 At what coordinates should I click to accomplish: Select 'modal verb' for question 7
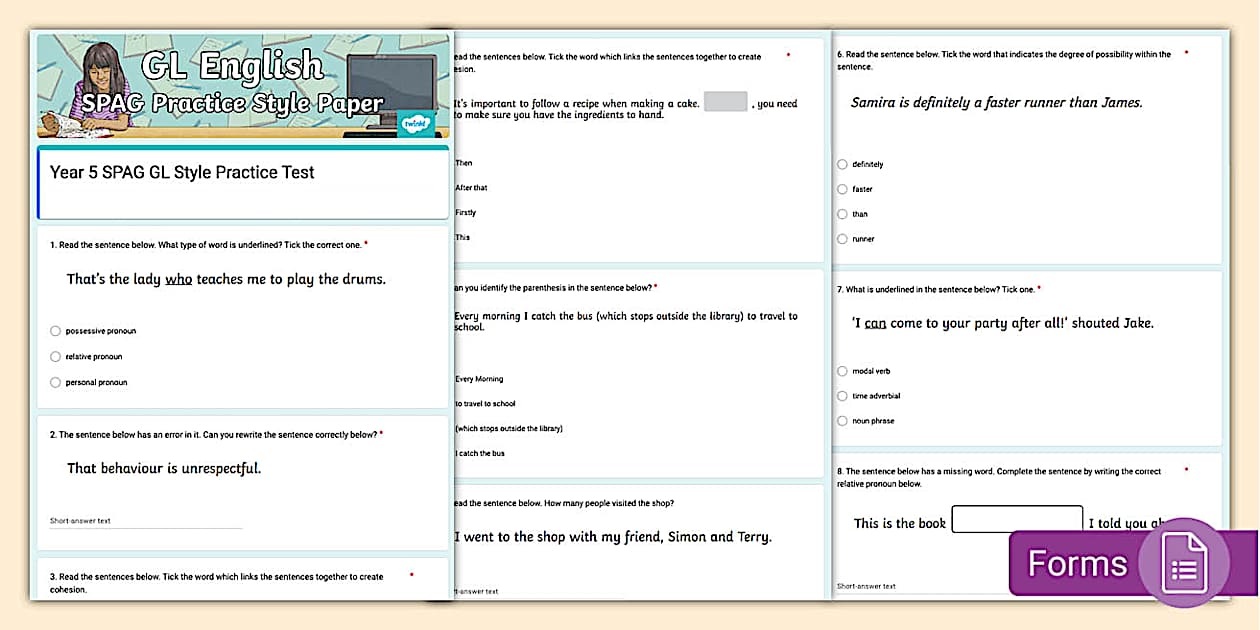coord(842,370)
